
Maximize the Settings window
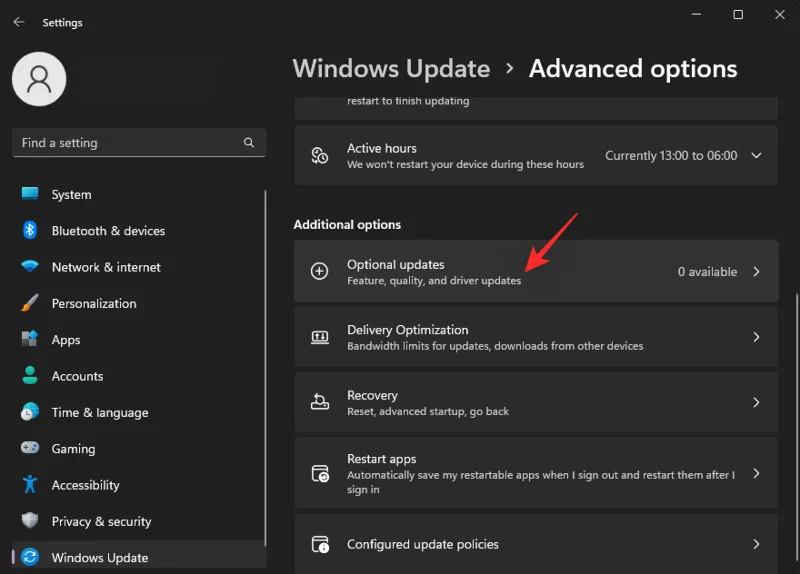pyautogui.click(x=738, y=14)
